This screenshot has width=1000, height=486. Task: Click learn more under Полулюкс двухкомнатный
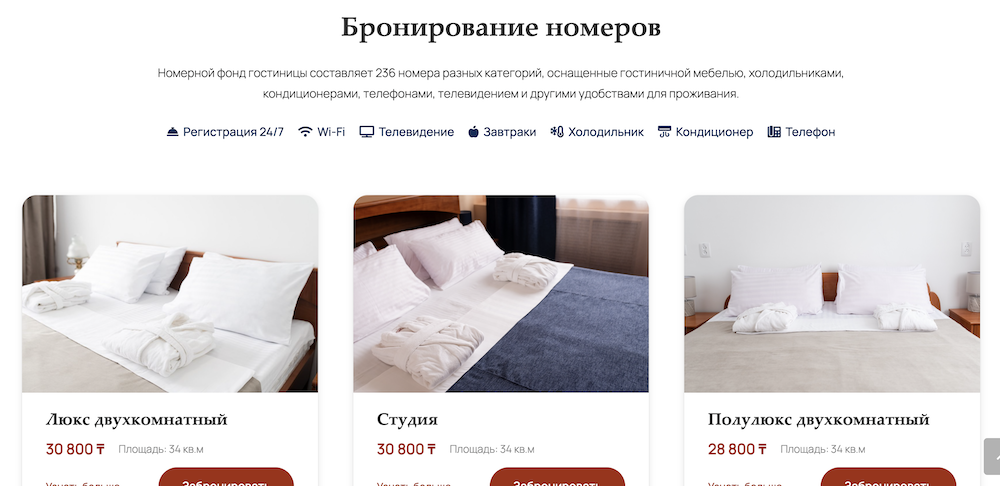(x=745, y=483)
